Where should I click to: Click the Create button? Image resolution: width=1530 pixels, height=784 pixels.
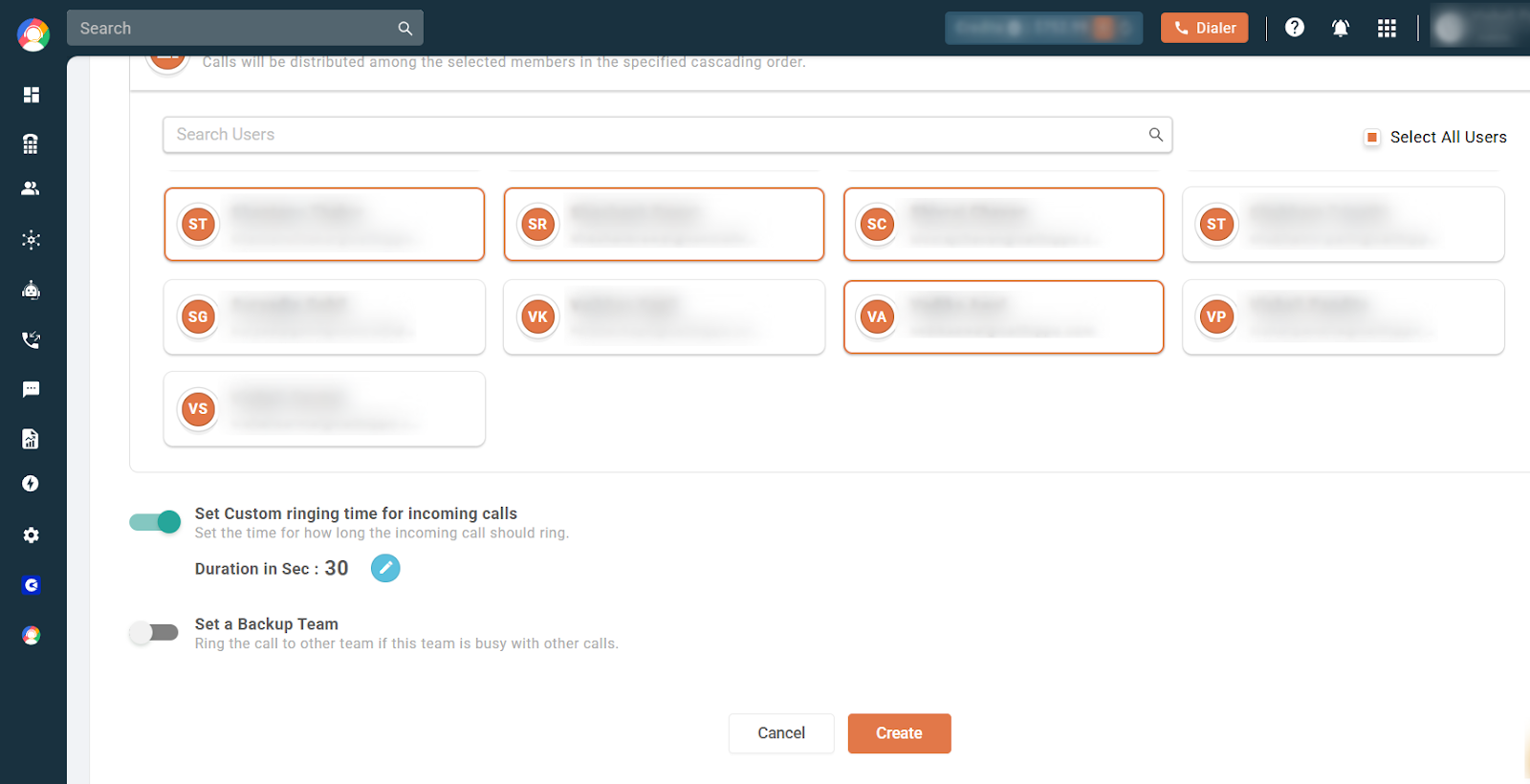tap(899, 733)
